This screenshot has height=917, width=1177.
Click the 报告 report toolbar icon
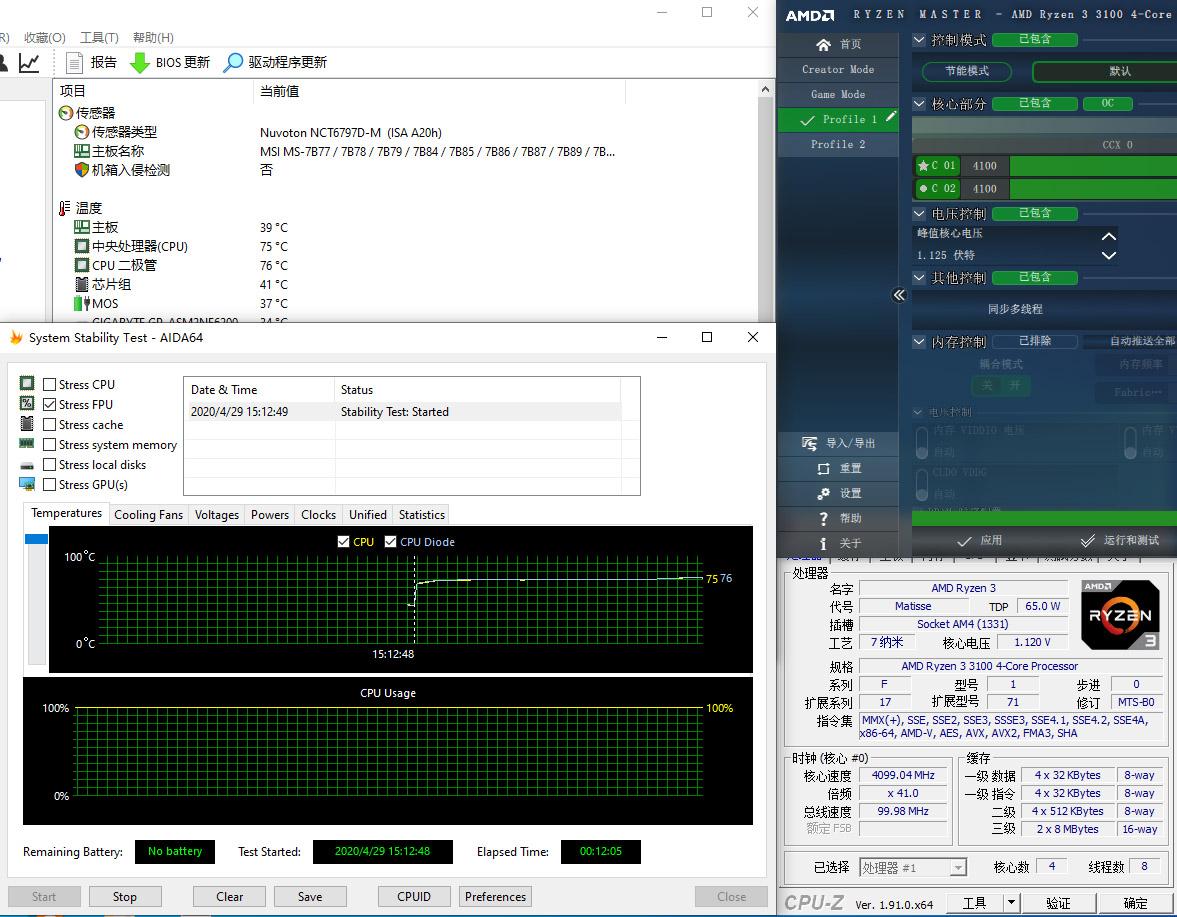(x=74, y=63)
